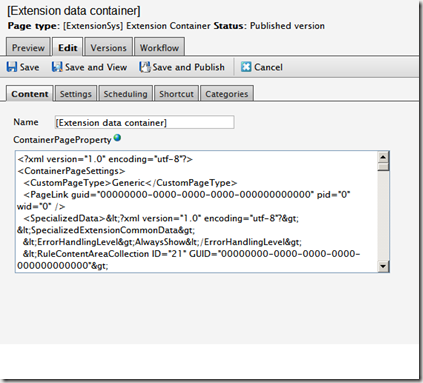Click the globe icon beside ContainerPageProperty

(117, 138)
